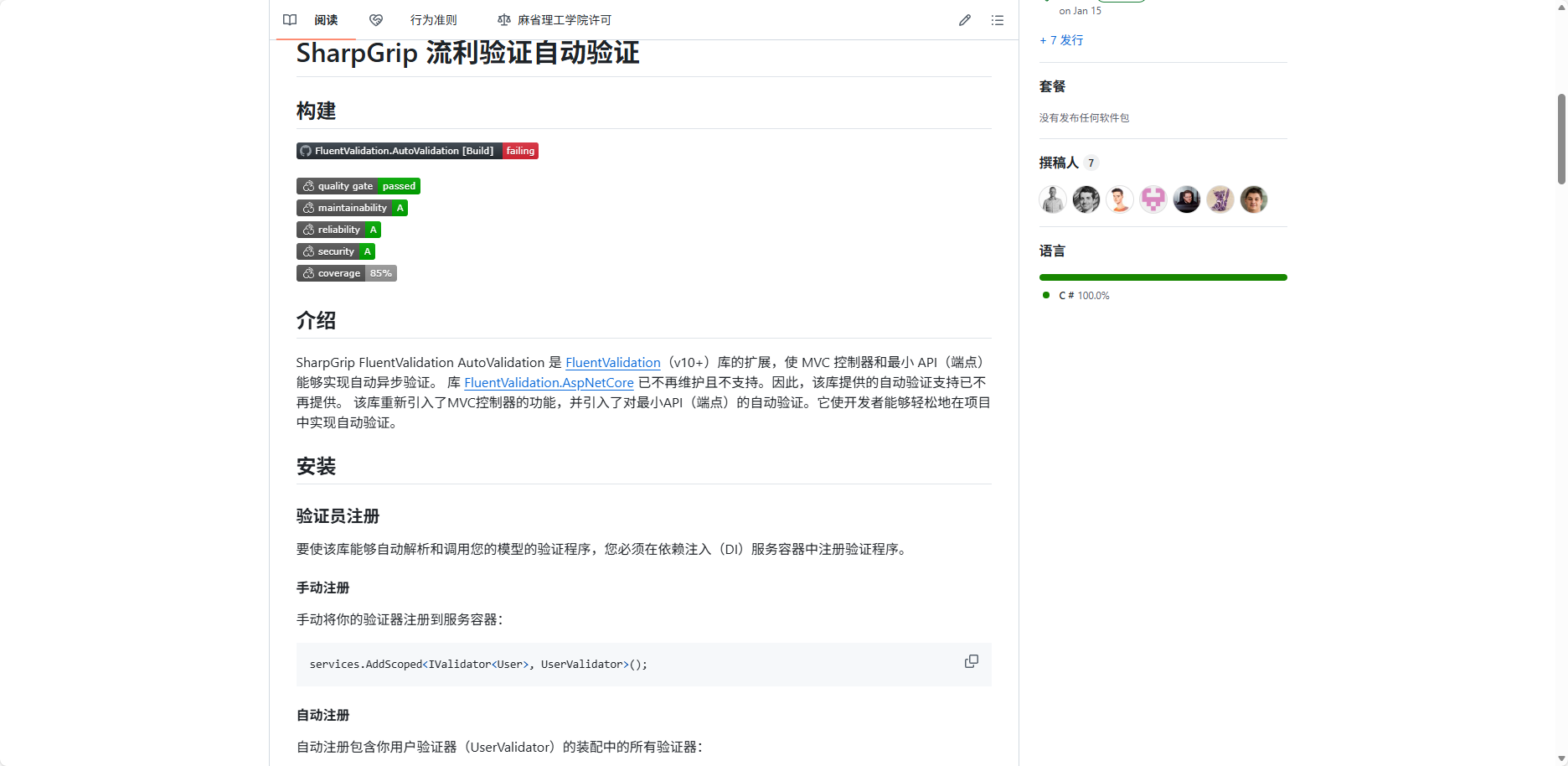The width and height of the screenshot is (1568, 766).
Task: Open the + 7 发行 releases link
Action: [1061, 40]
